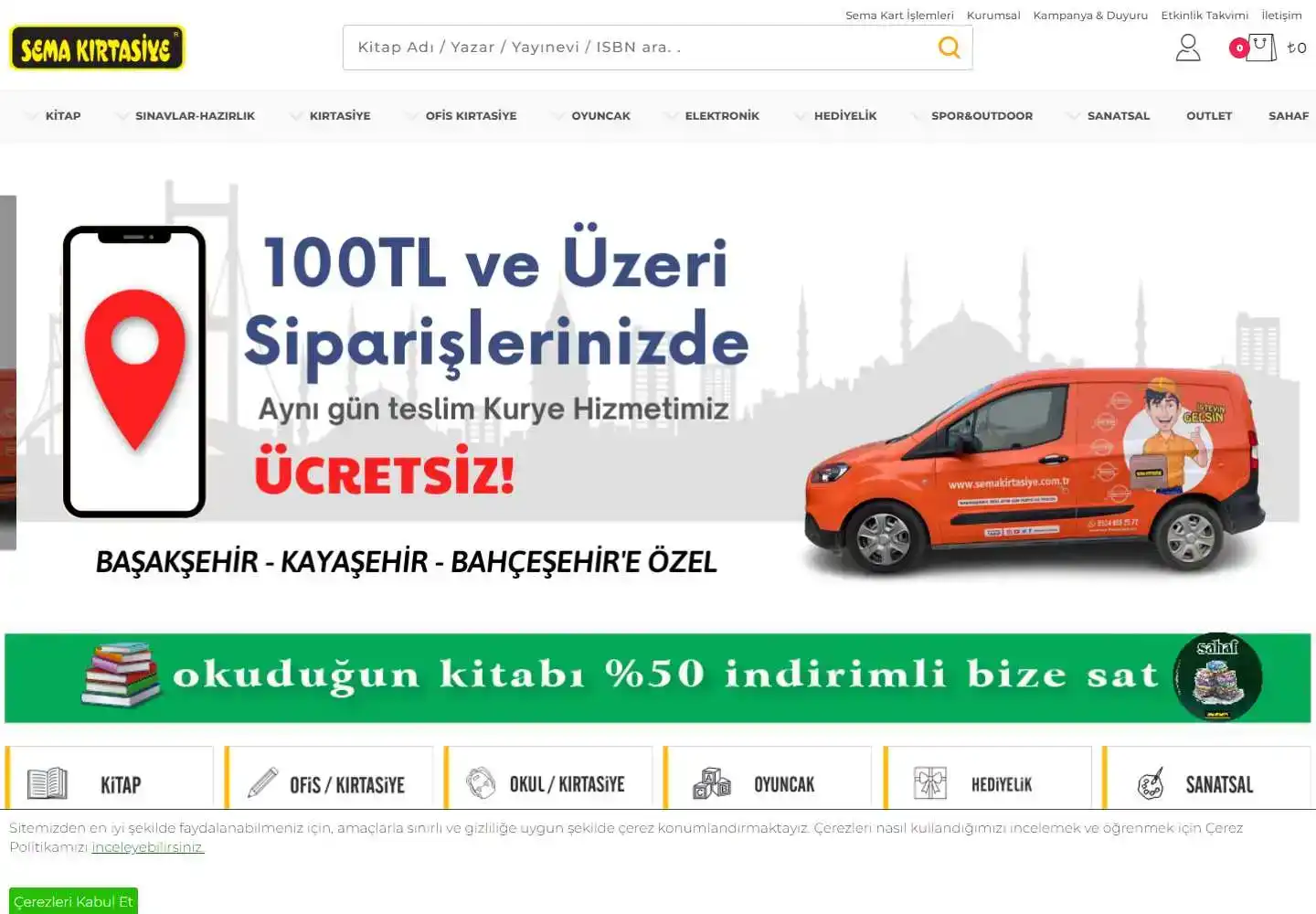Click the book icon in KİTAP tile
This screenshot has height=914, width=1316.
coord(48,783)
